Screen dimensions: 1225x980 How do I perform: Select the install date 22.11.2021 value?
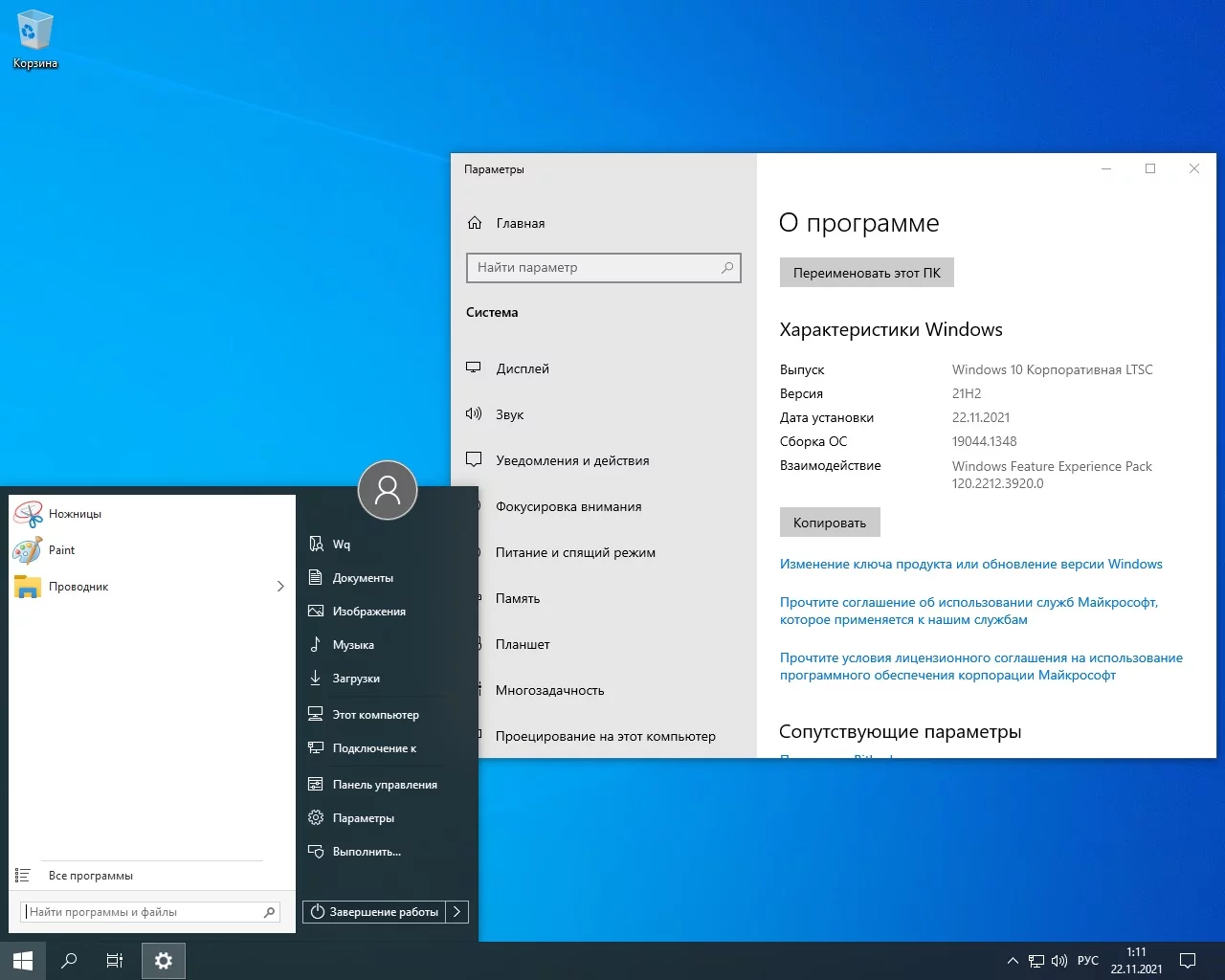point(981,417)
